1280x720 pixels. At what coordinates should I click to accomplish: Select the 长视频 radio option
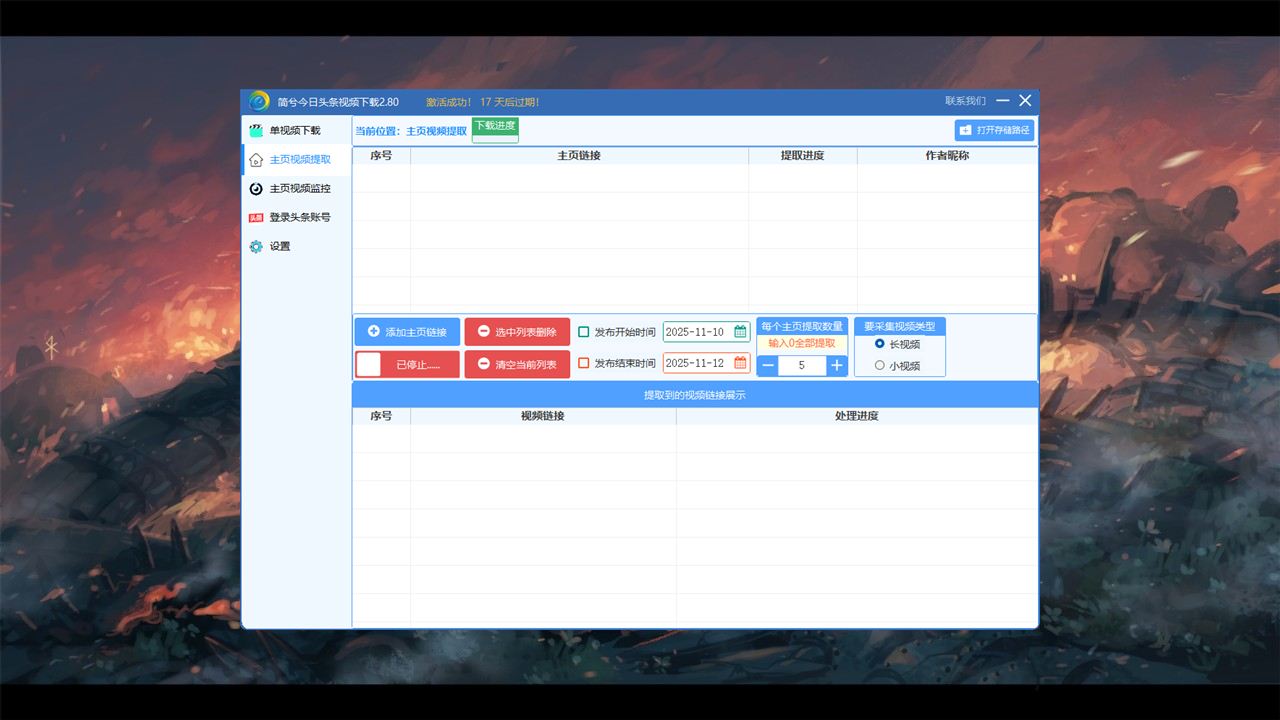[x=880, y=344]
